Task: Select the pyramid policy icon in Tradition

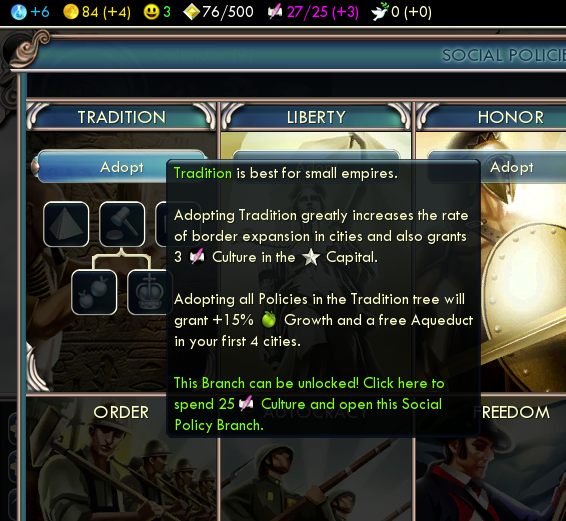Action: 66,224
